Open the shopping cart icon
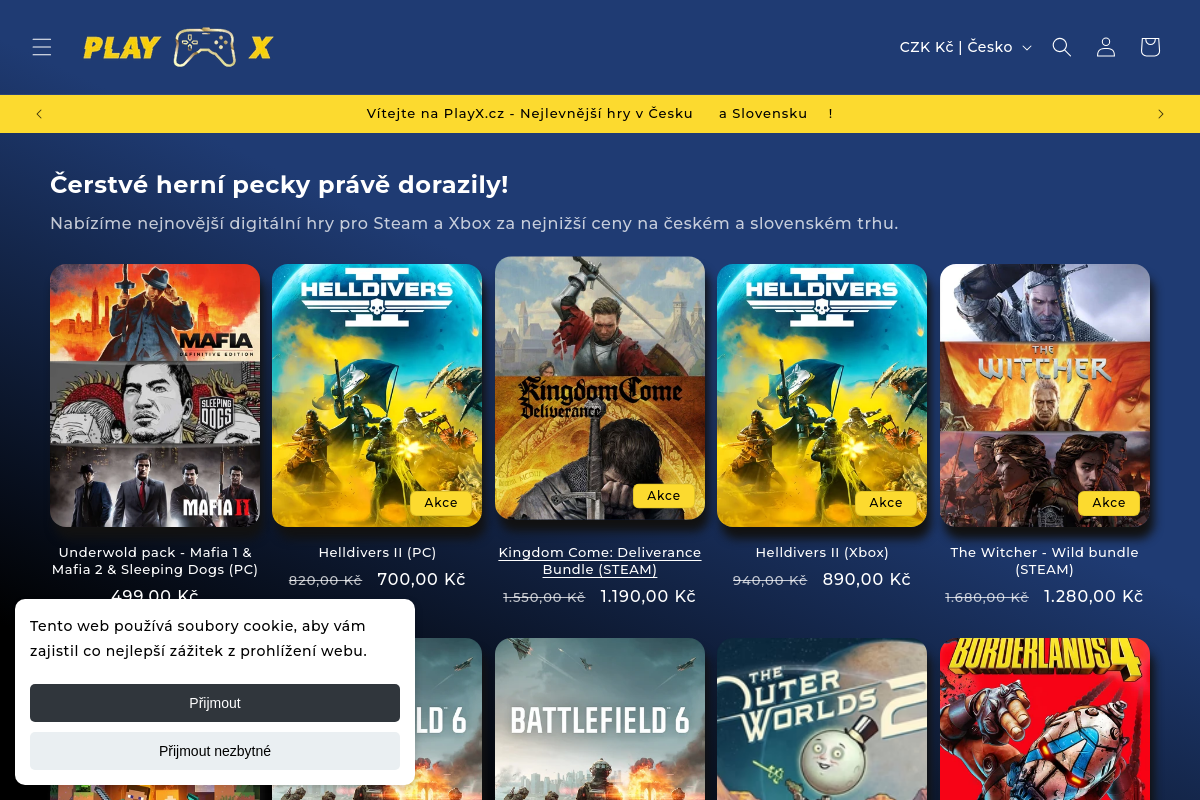This screenshot has width=1200, height=800. click(x=1150, y=47)
